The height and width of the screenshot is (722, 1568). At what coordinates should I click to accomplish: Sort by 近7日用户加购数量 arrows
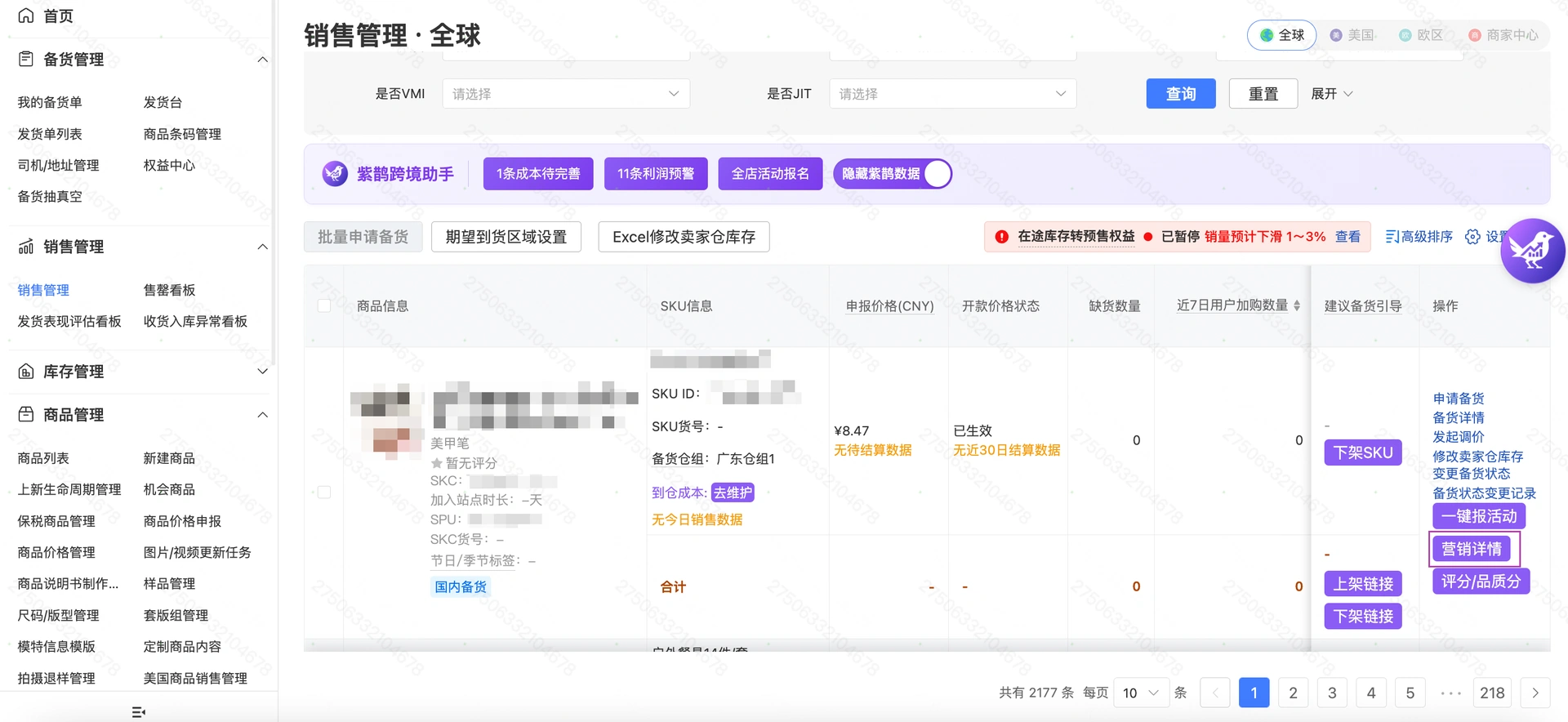tap(1297, 305)
